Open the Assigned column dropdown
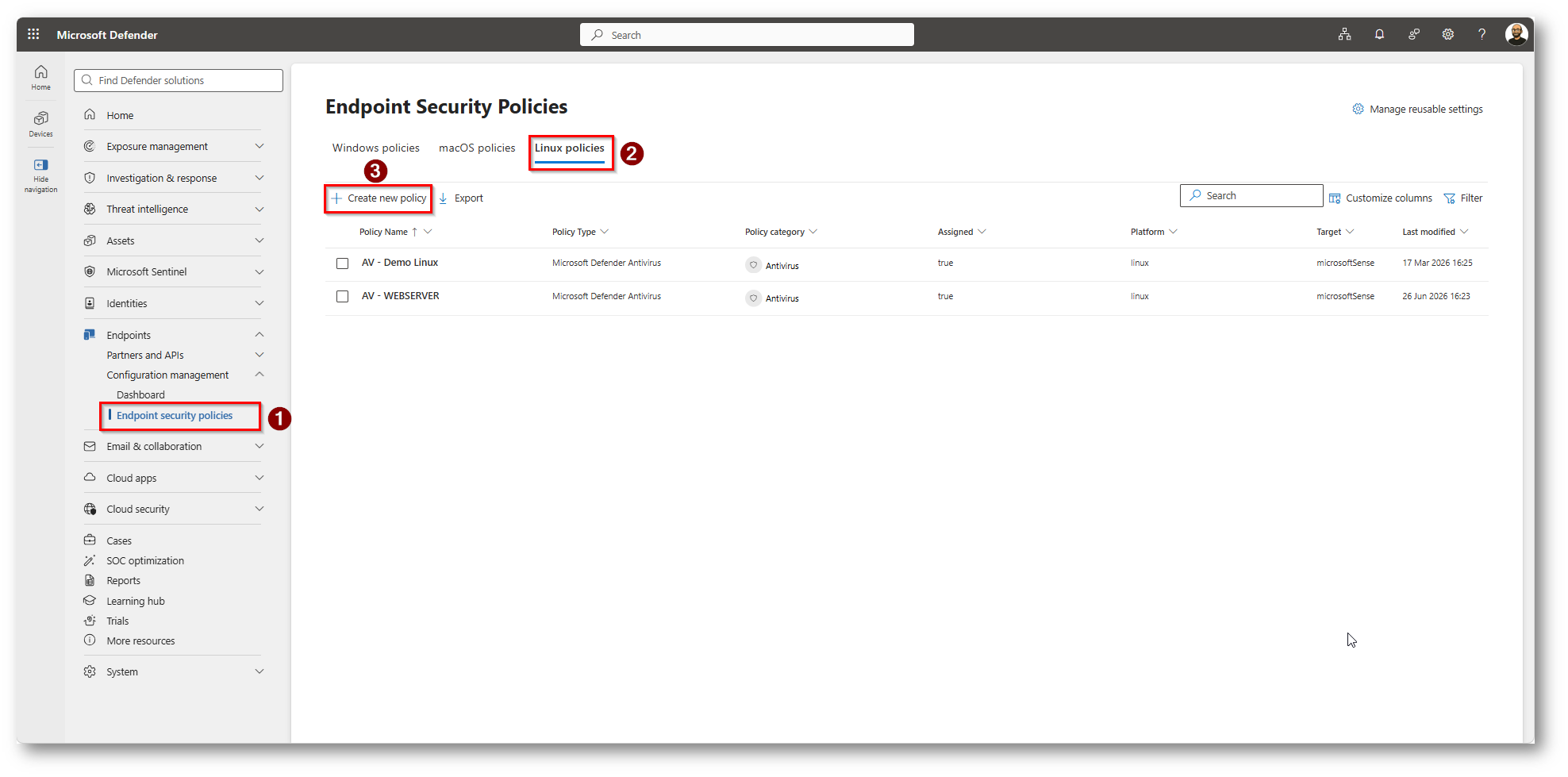The height and width of the screenshot is (777, 1568). (982, 232)
